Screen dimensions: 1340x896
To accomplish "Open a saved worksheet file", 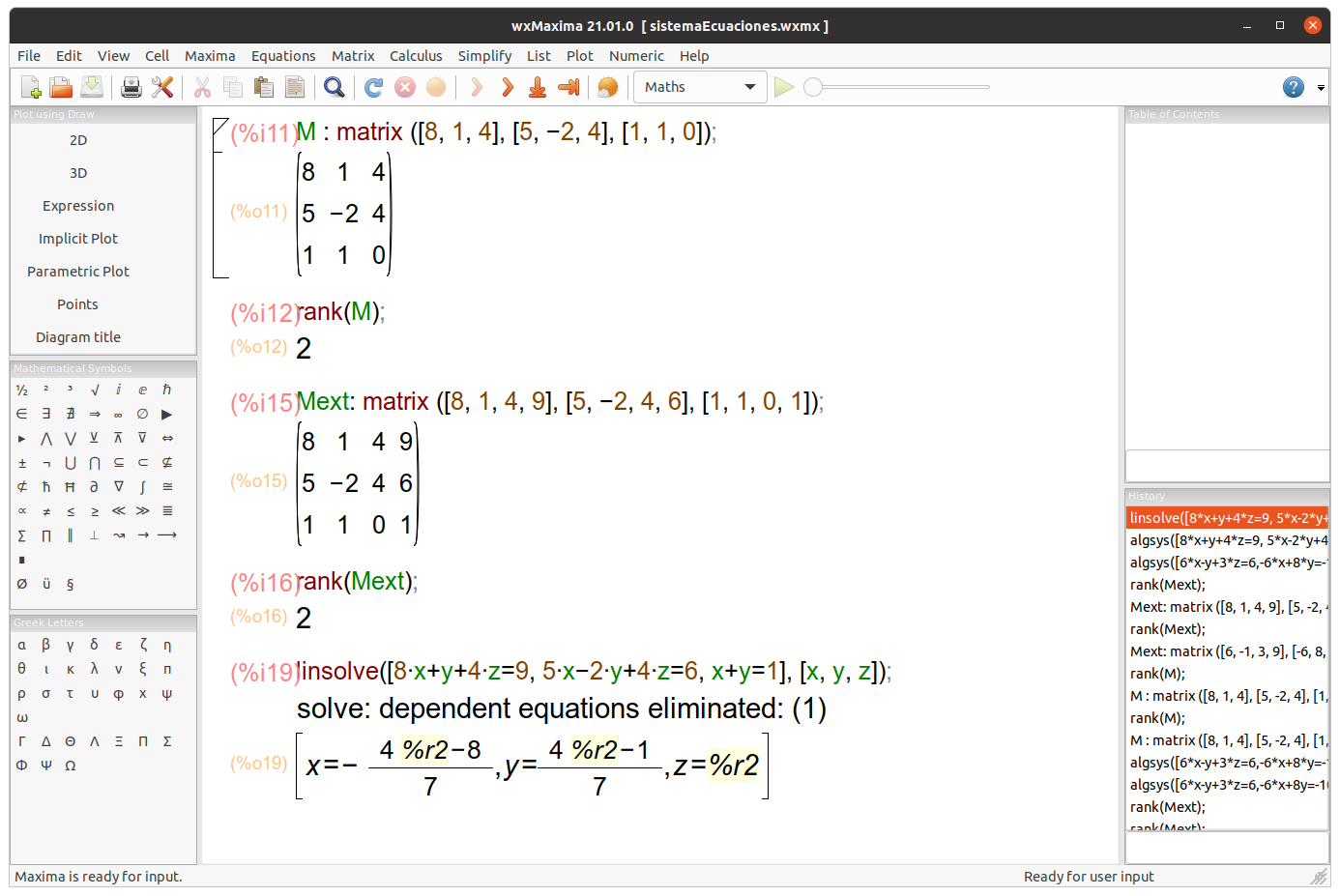I will click(59, 87).
